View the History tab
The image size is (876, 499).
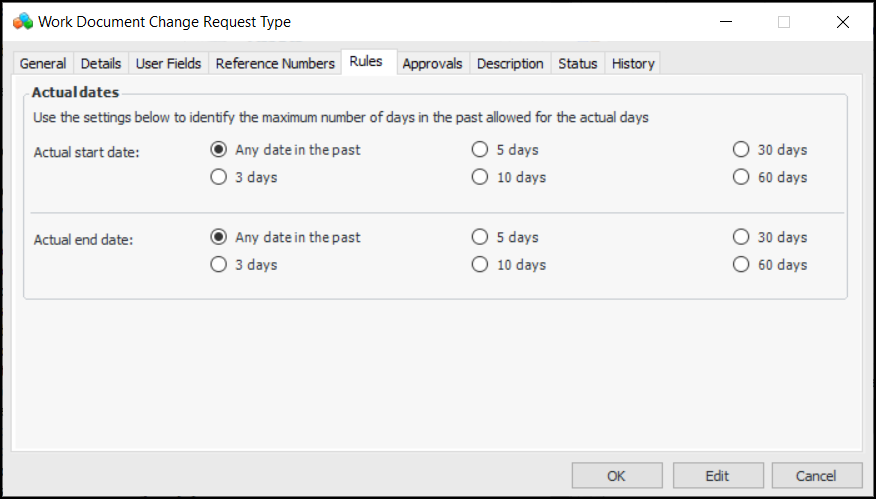pyautogui.click(x=633, y=63)
